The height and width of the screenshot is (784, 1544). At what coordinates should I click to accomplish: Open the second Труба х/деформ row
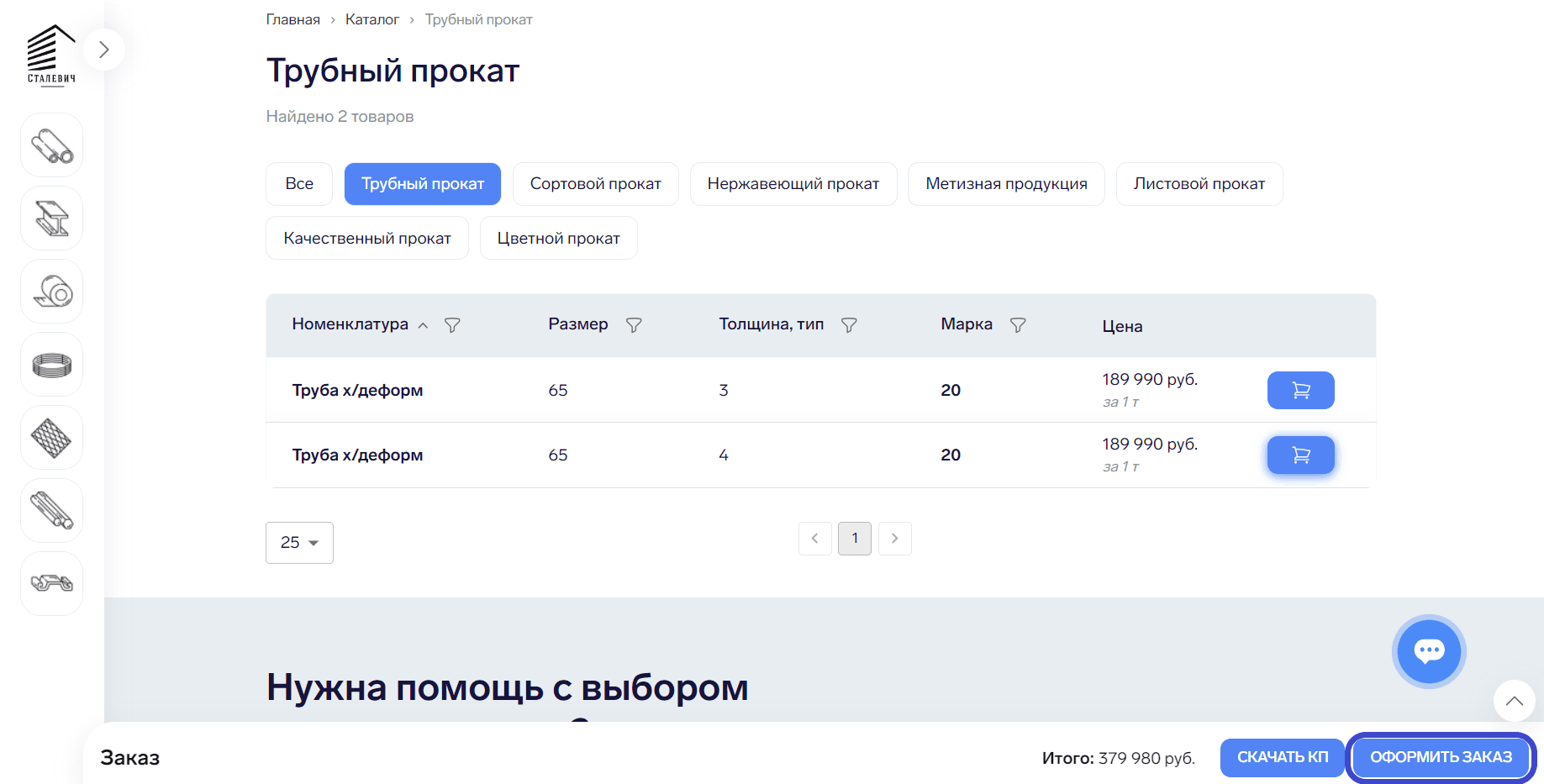pos(821,455)
